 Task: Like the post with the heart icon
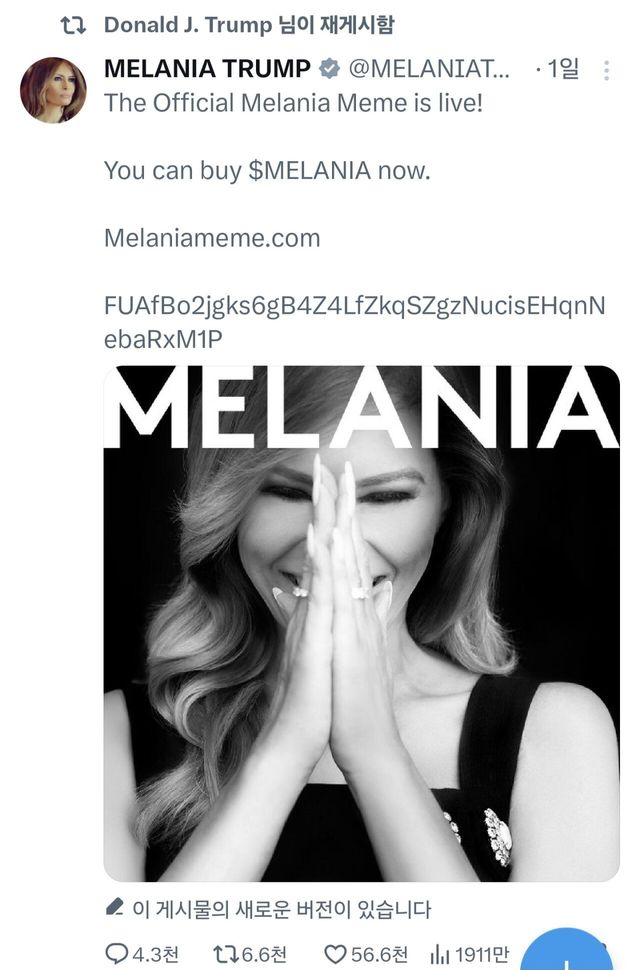336,952
